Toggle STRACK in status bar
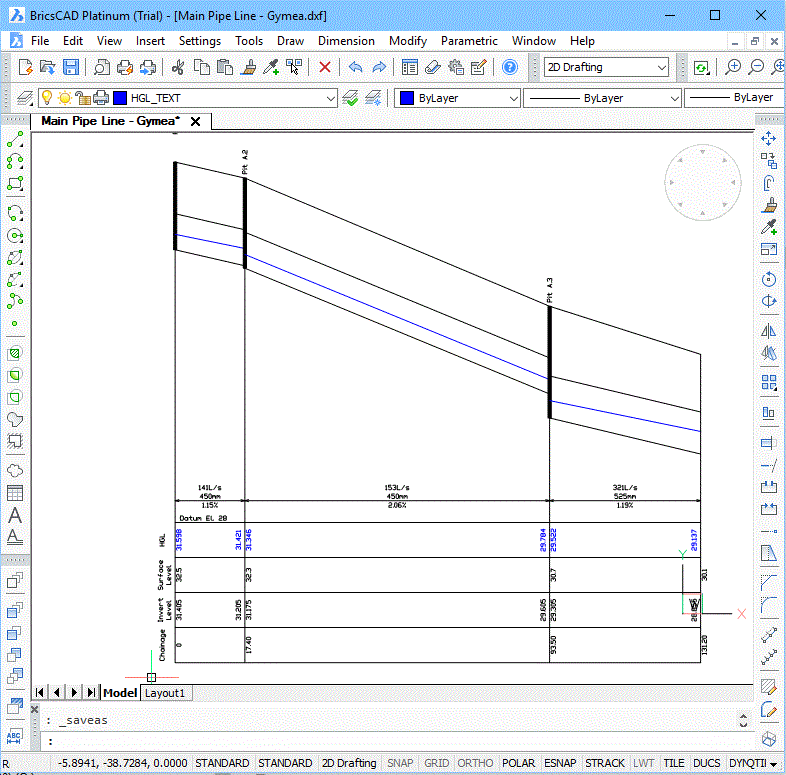Viewport: 786px width, 775px height. point(605,763)
